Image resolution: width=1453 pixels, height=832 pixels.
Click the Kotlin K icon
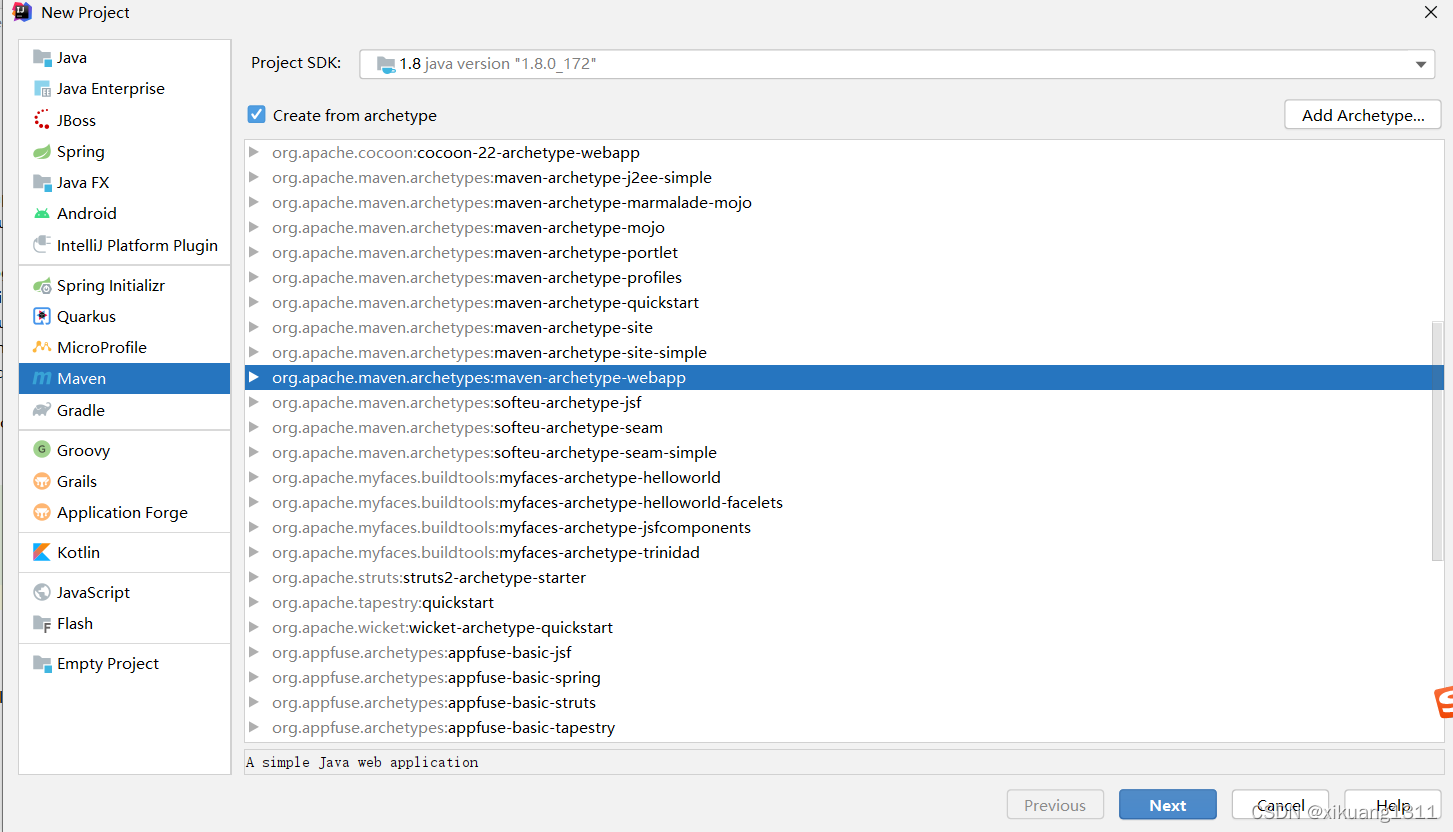(41, 553)
